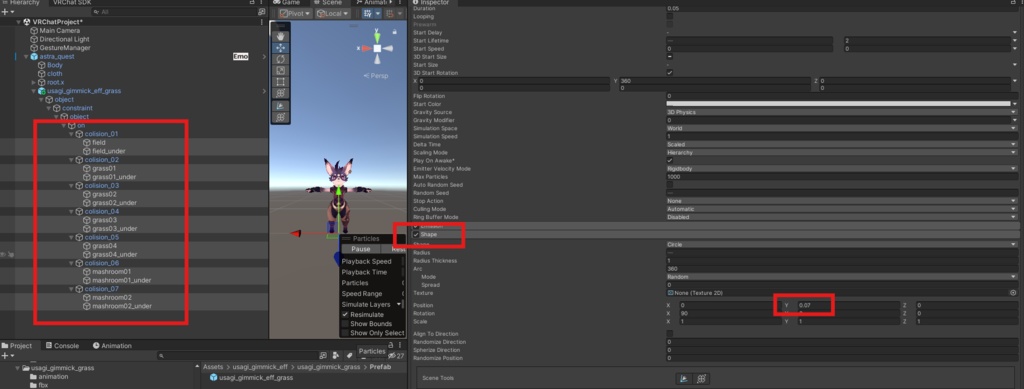
Task: Open the Scaling Mode dropdown
Action: pyautogui.click(x=841, y=153)
